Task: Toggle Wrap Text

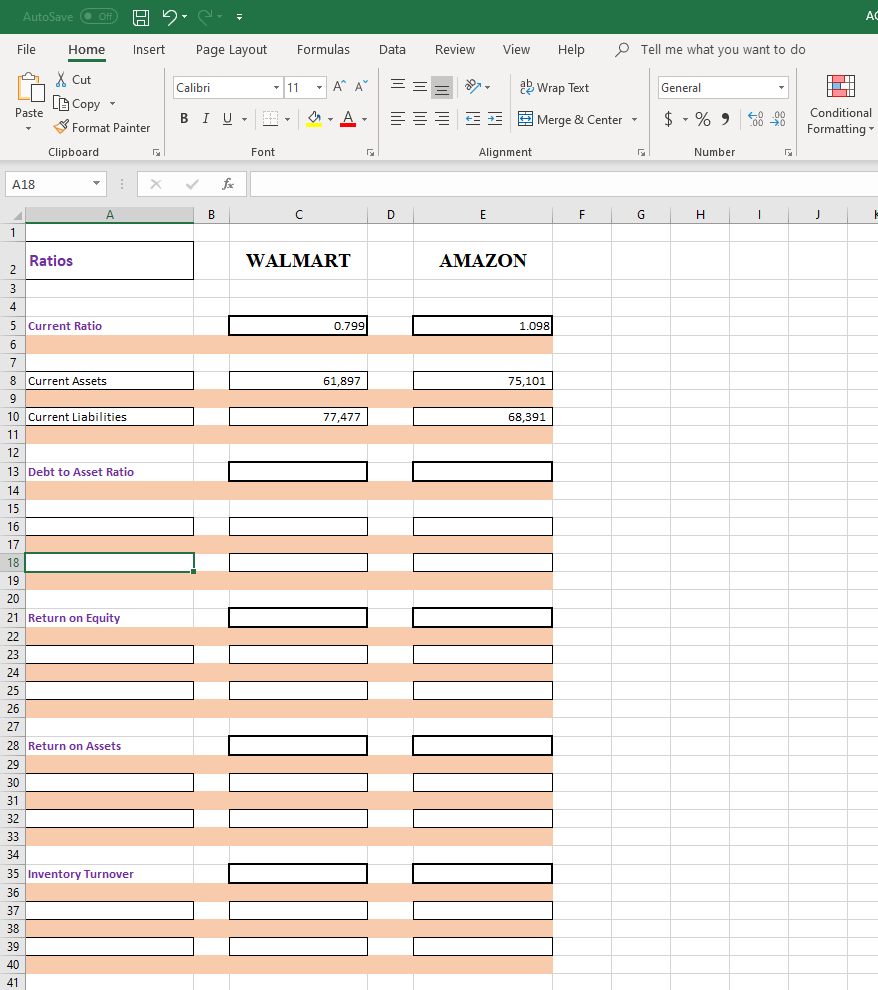Action: point(554,87)
